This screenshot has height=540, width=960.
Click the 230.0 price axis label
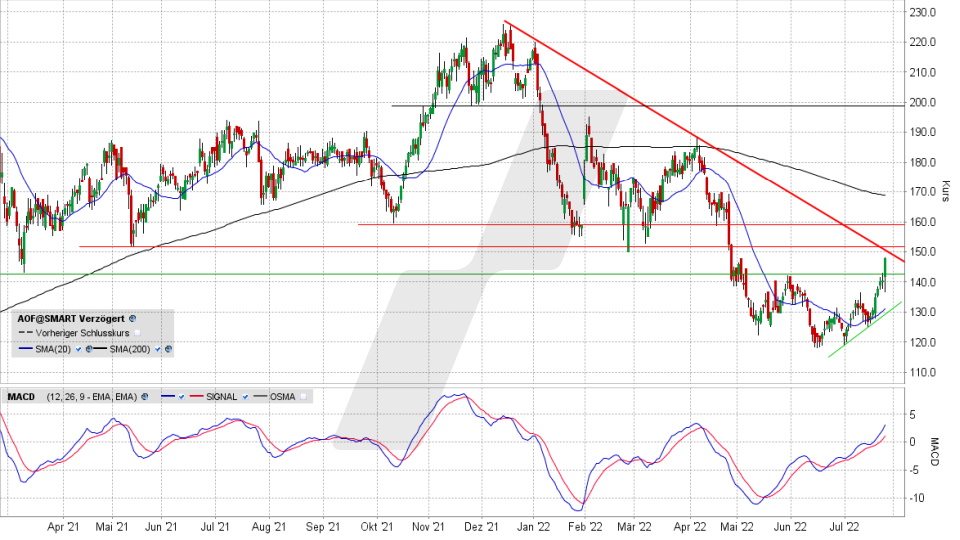(x=923, y=12)
